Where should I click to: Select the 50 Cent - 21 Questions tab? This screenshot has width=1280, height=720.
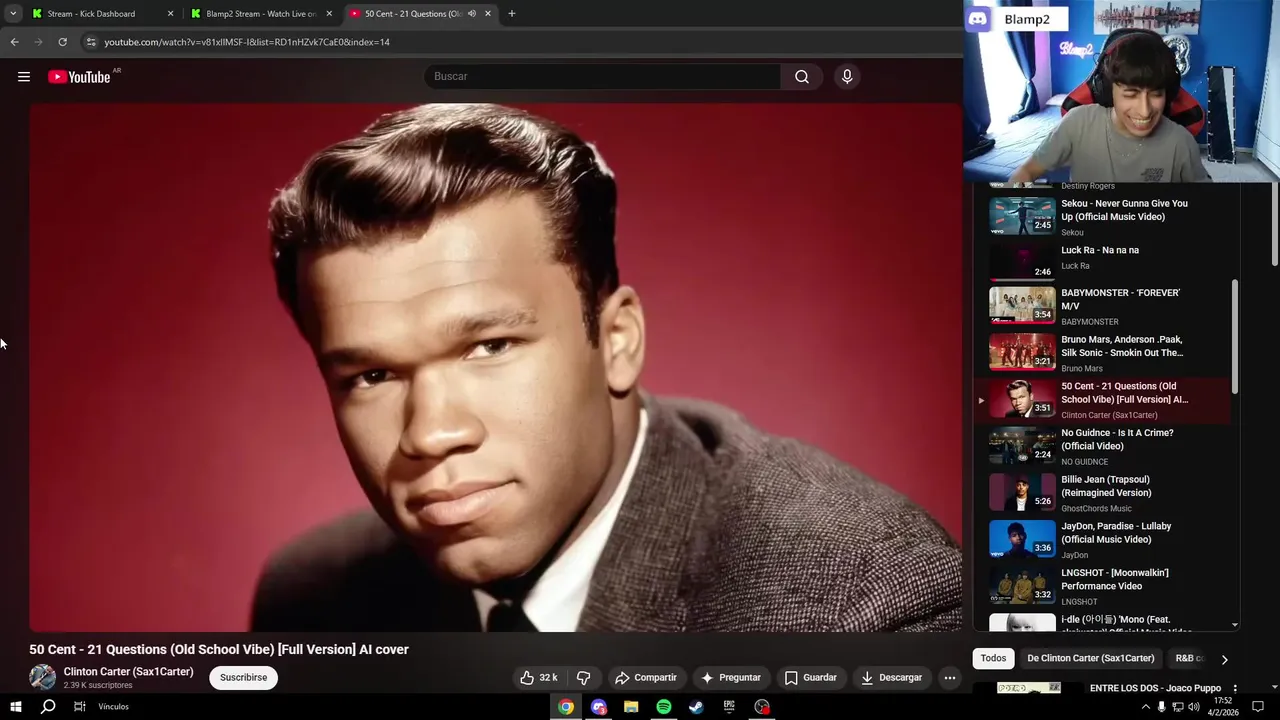(x=420, y=14)
